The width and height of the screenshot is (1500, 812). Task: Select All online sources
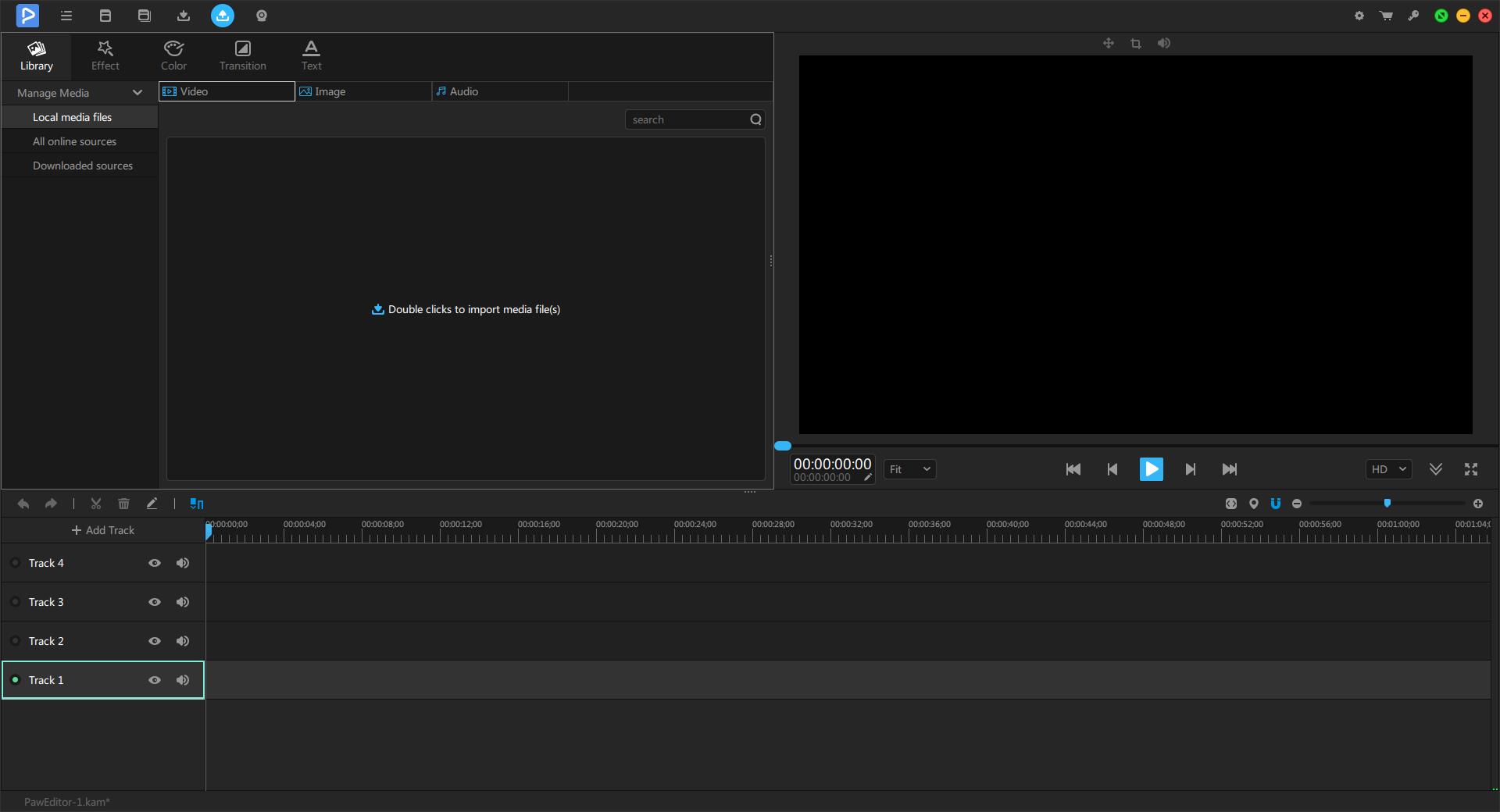click(74, 141)
